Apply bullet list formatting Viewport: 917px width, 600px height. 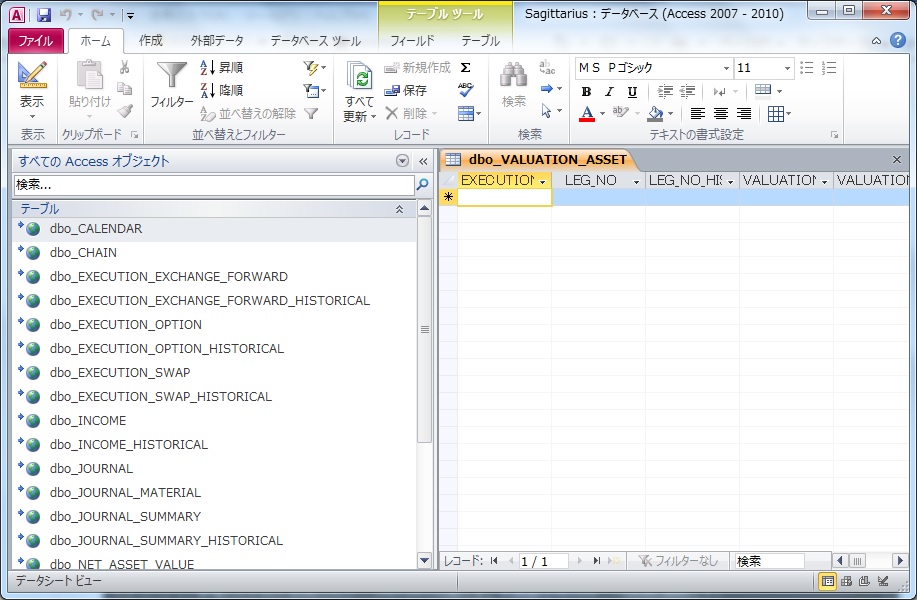[806, 68]
